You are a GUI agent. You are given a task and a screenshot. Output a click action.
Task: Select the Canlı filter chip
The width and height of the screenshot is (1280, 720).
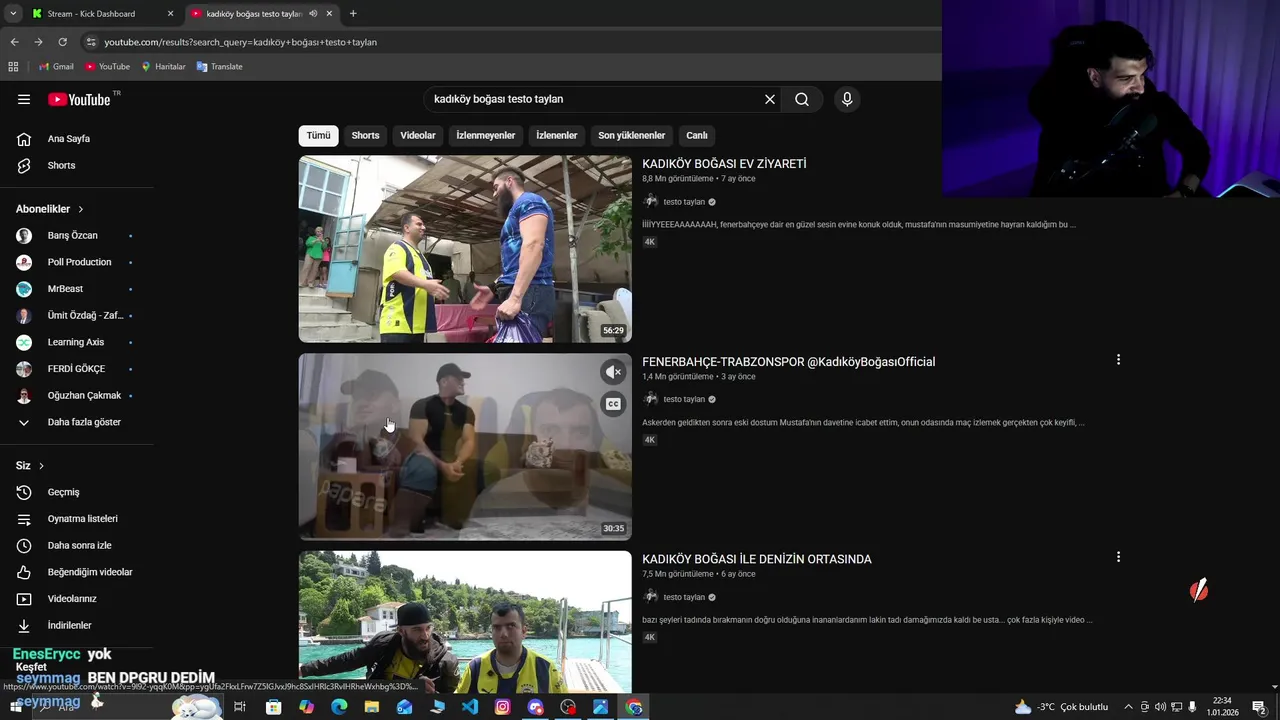(x=697, y=135)
